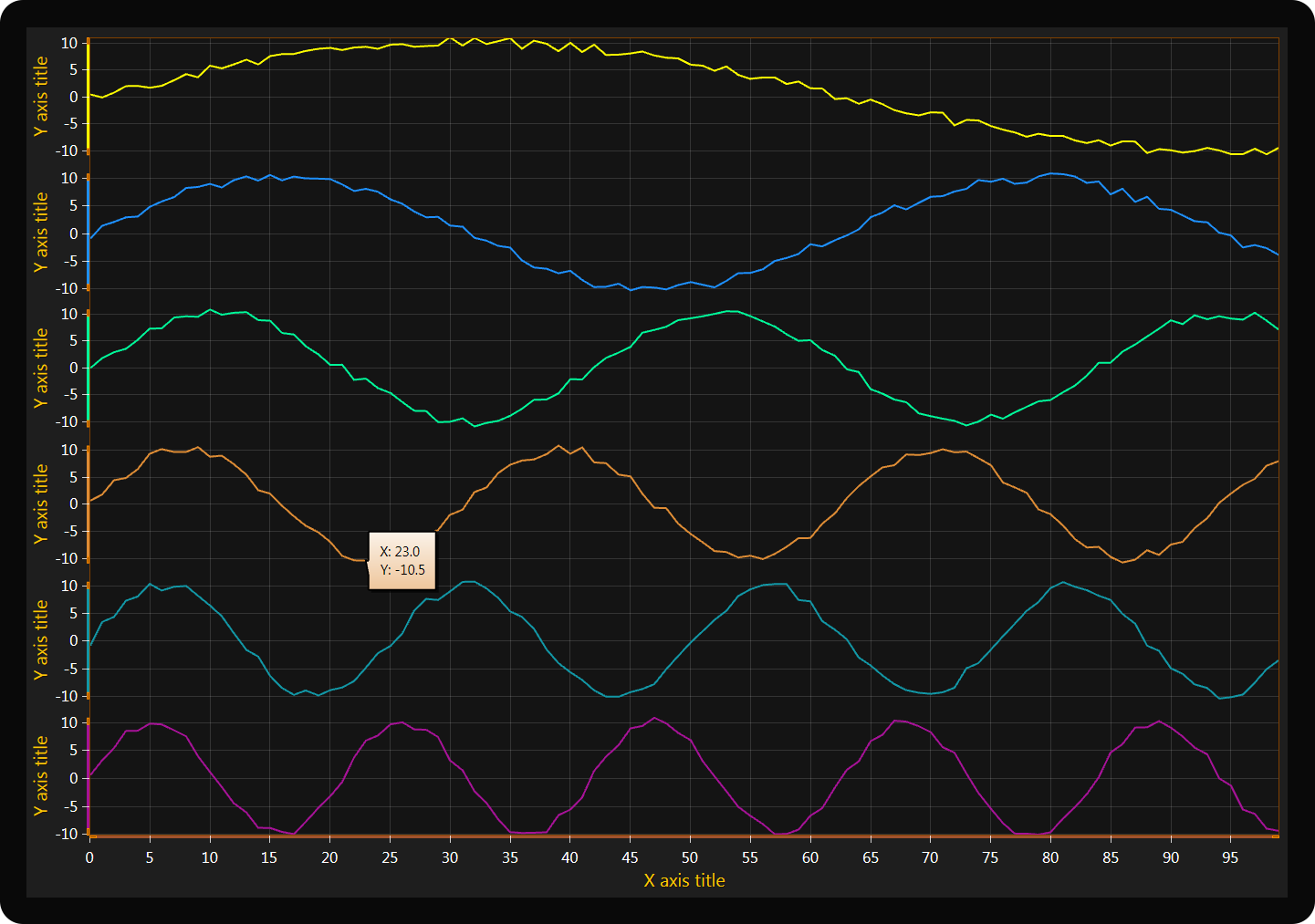Click the magenta chart's Y tick label -10

coord(68,834)
